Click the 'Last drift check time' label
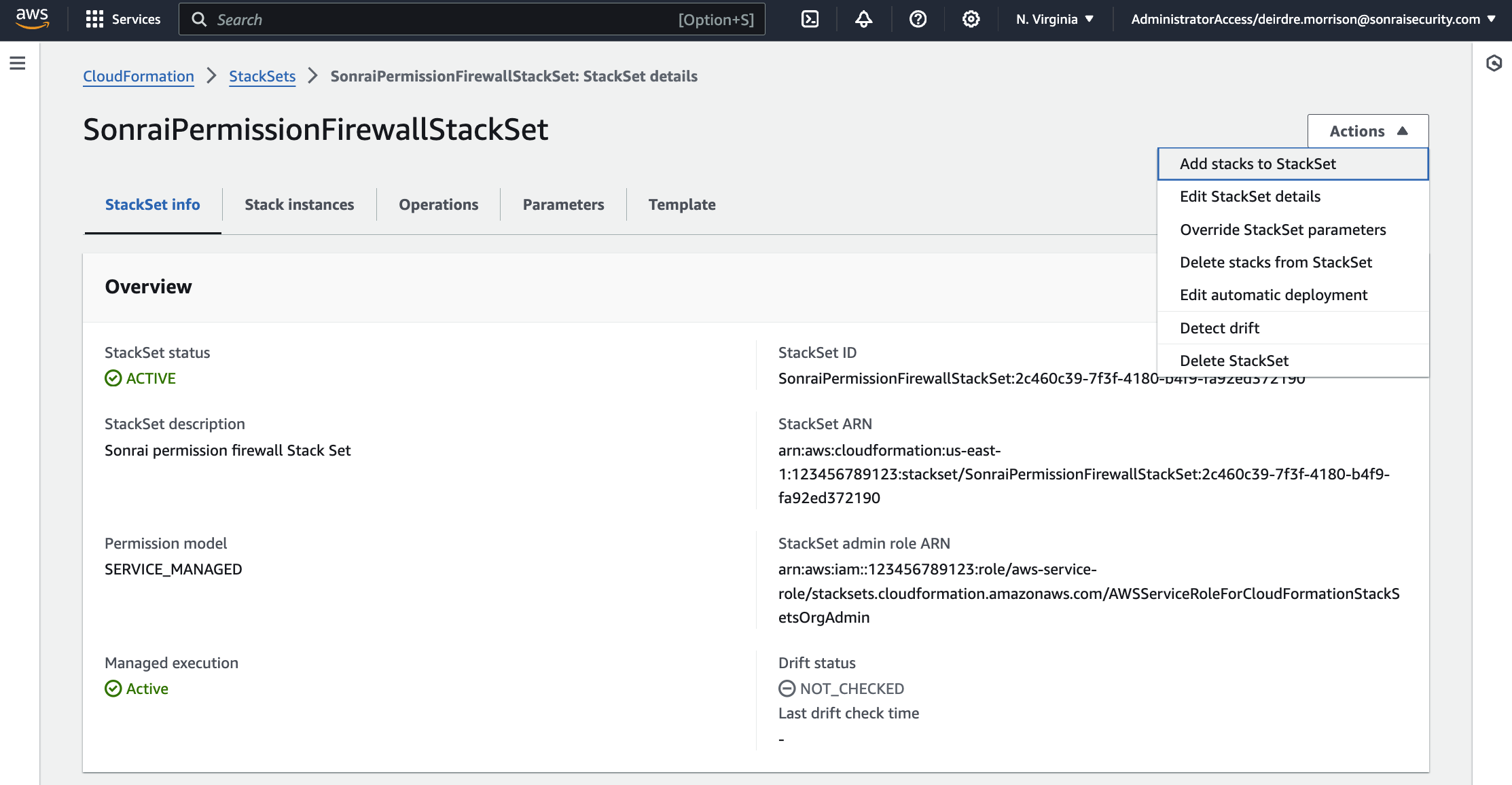 coord(848,713)
